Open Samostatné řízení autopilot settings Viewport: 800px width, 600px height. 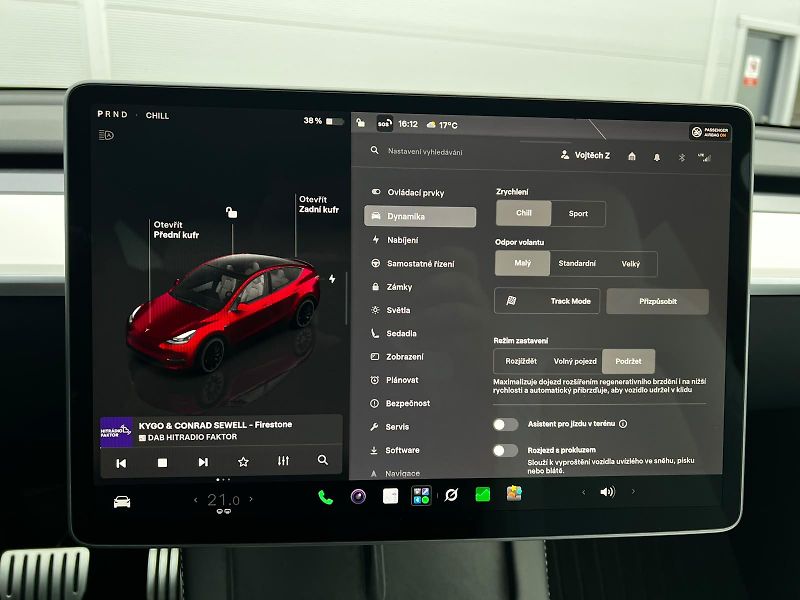tap(413, 264)
